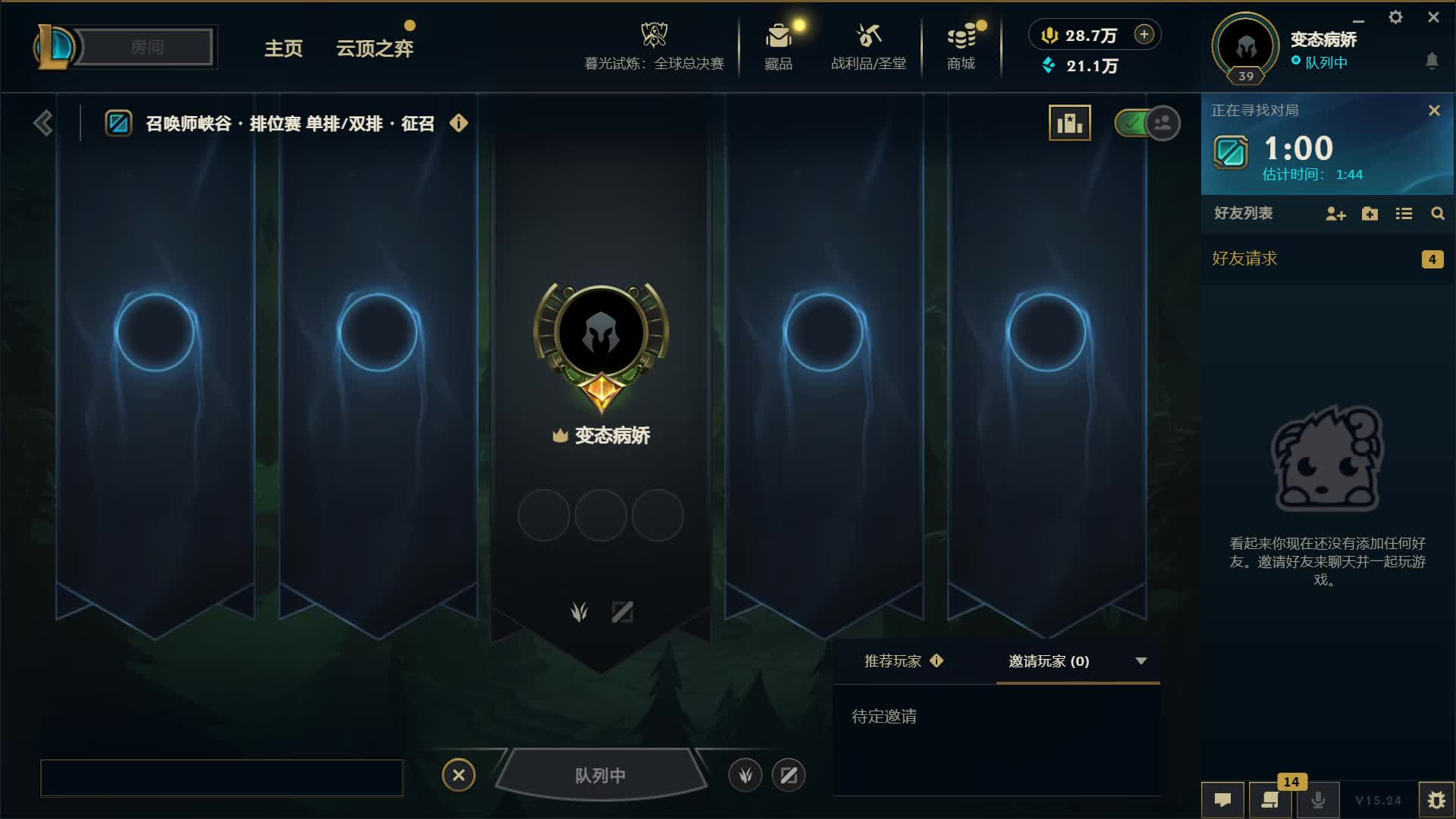
Task: Go to the 主页 tab
Action: tap(284, 49)
